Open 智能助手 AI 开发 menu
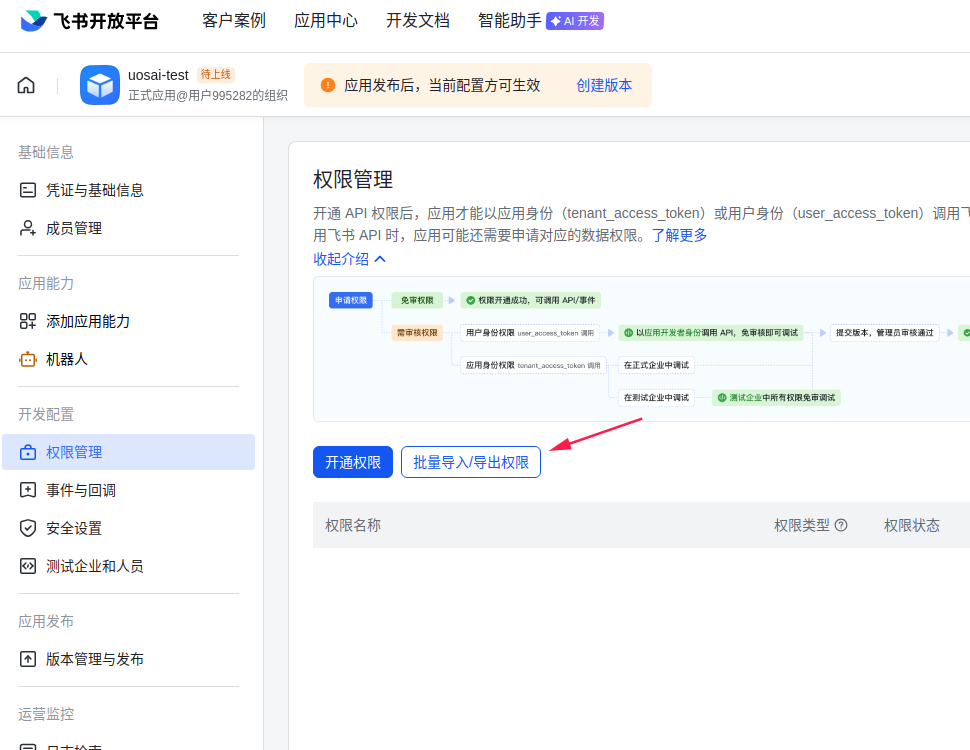The height and width of the screenshot is (750, 970). coord(540,21)
